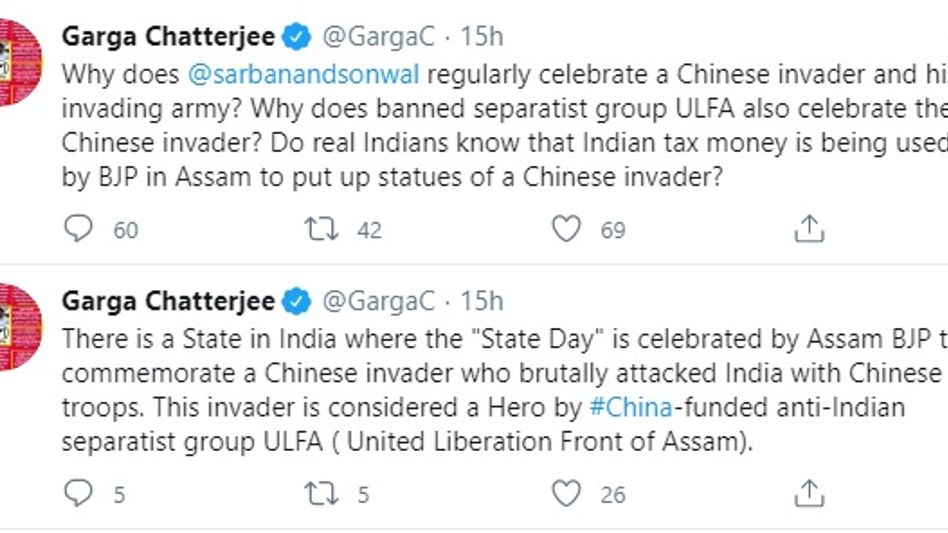Image resolution: width=948 pixels, height=533 pixels.
Task: Share the first tweet about Chinese invader statues
Action: pos(807,230)
